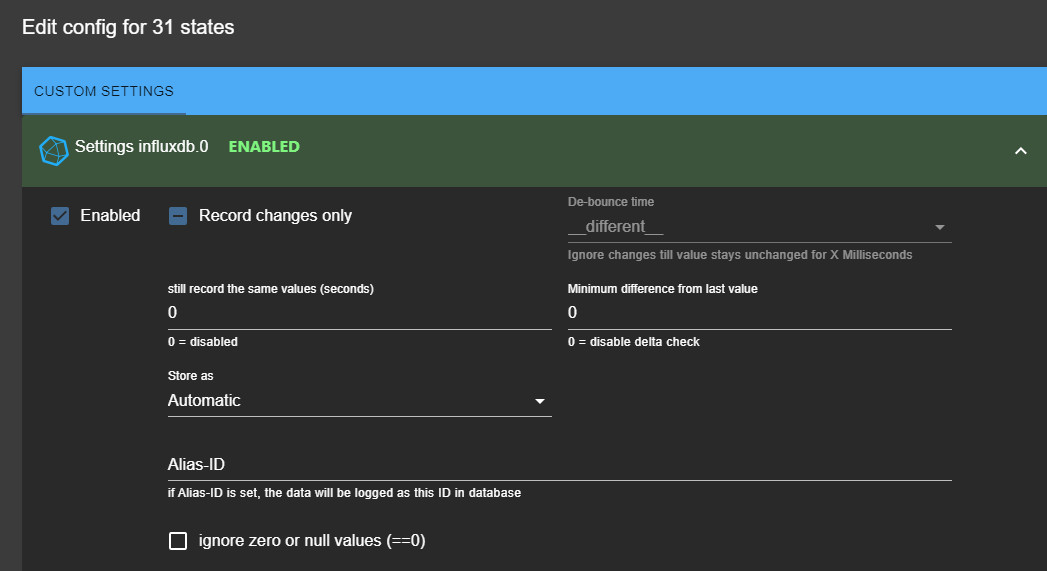The height and width of the screenshot is (571, 1047).
Task: Click into the Alias-ID input field
Action: pos(559,465)
